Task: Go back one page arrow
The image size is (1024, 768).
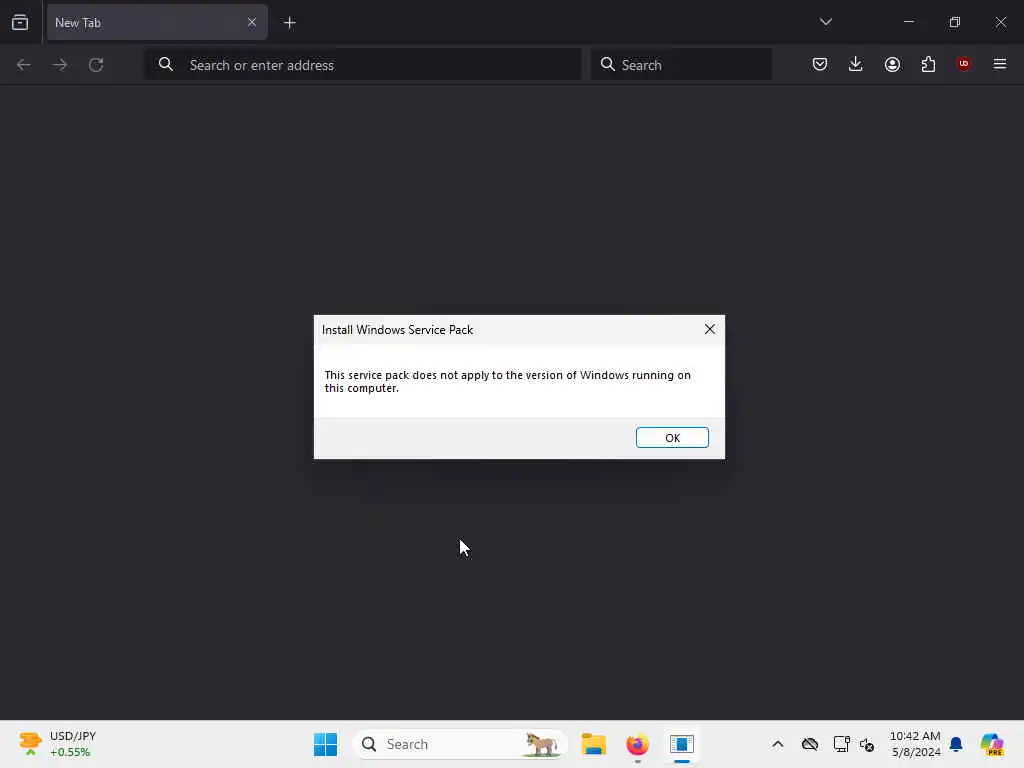Action: click(24, 65)
